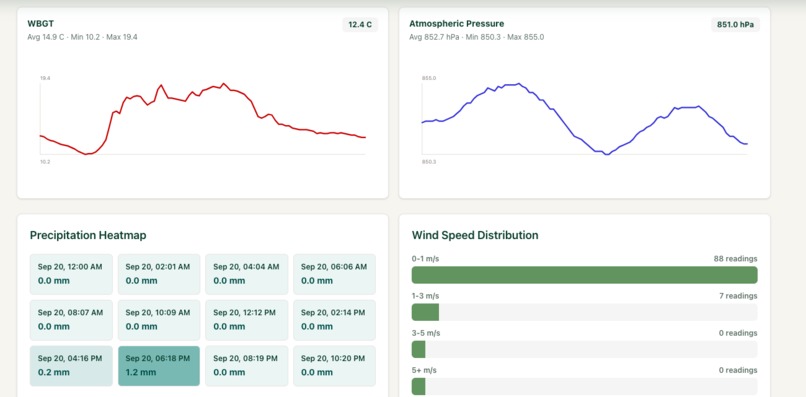Select the Sep 20, 06:06 AM heatmap cell
This screenshot has height=397, width=806.
334,274
